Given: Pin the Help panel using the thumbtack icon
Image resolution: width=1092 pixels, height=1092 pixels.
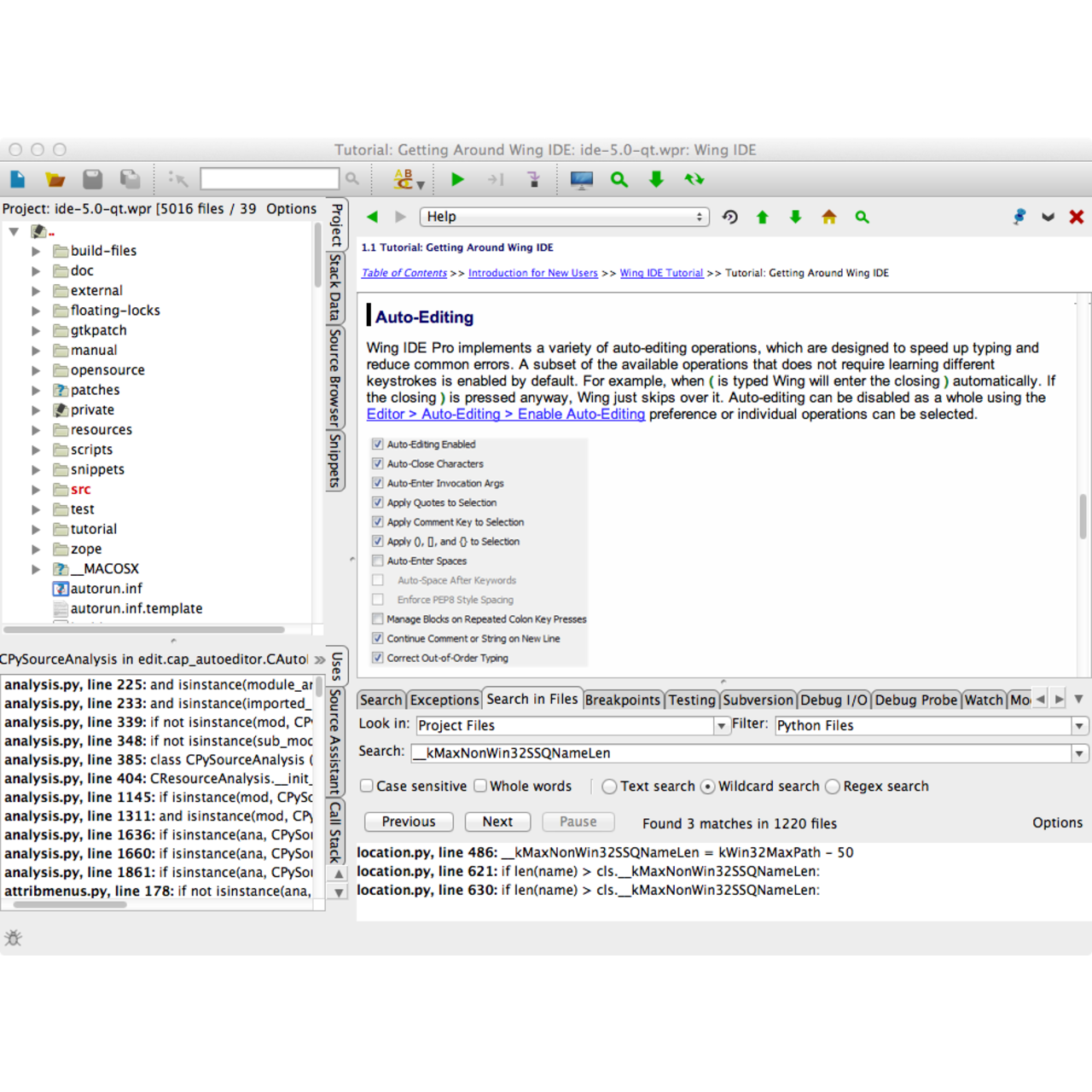Looking at the screenshot, I should pos(1019,217).
